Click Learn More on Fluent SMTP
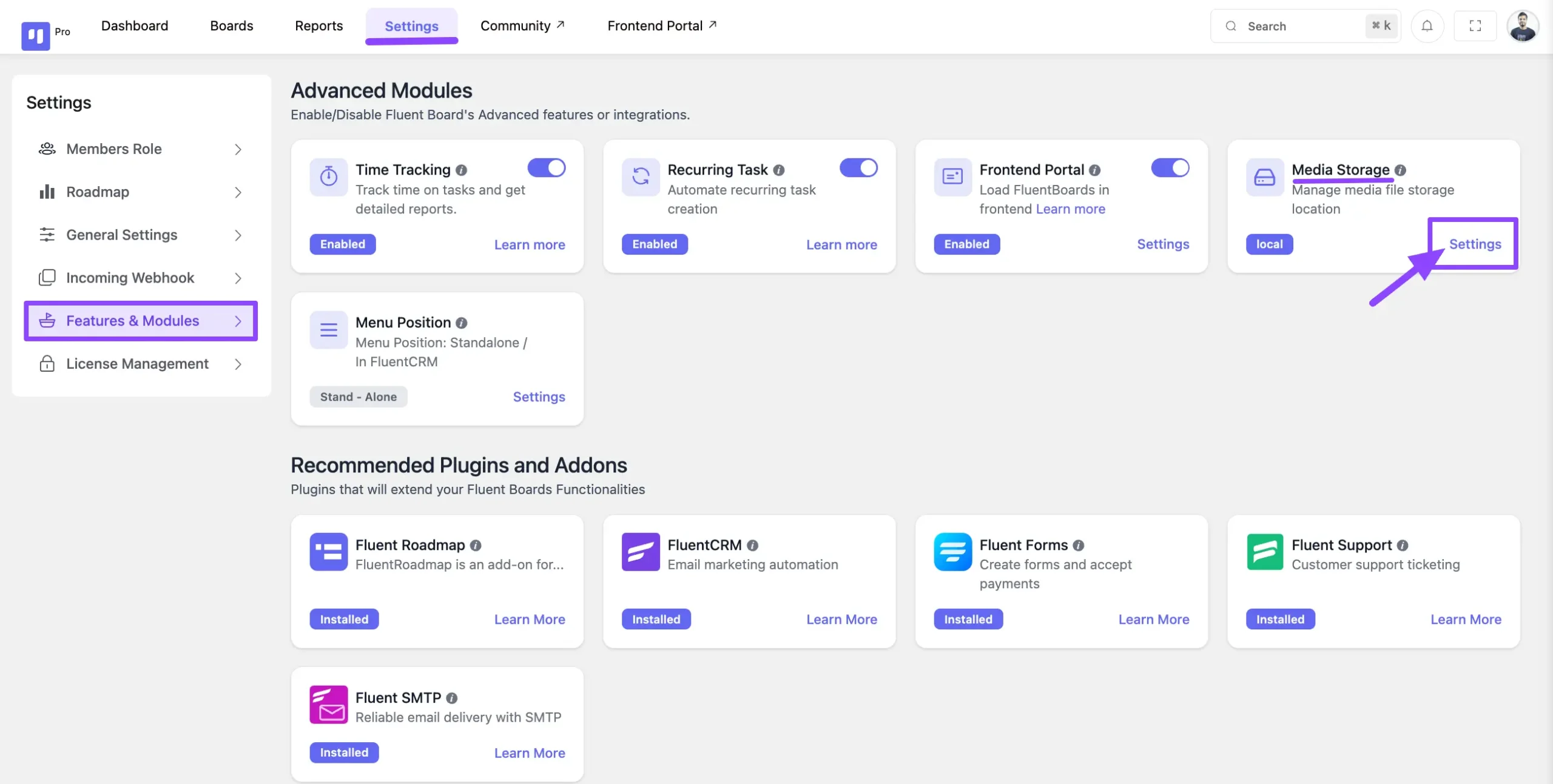 (x=530, y=752)
